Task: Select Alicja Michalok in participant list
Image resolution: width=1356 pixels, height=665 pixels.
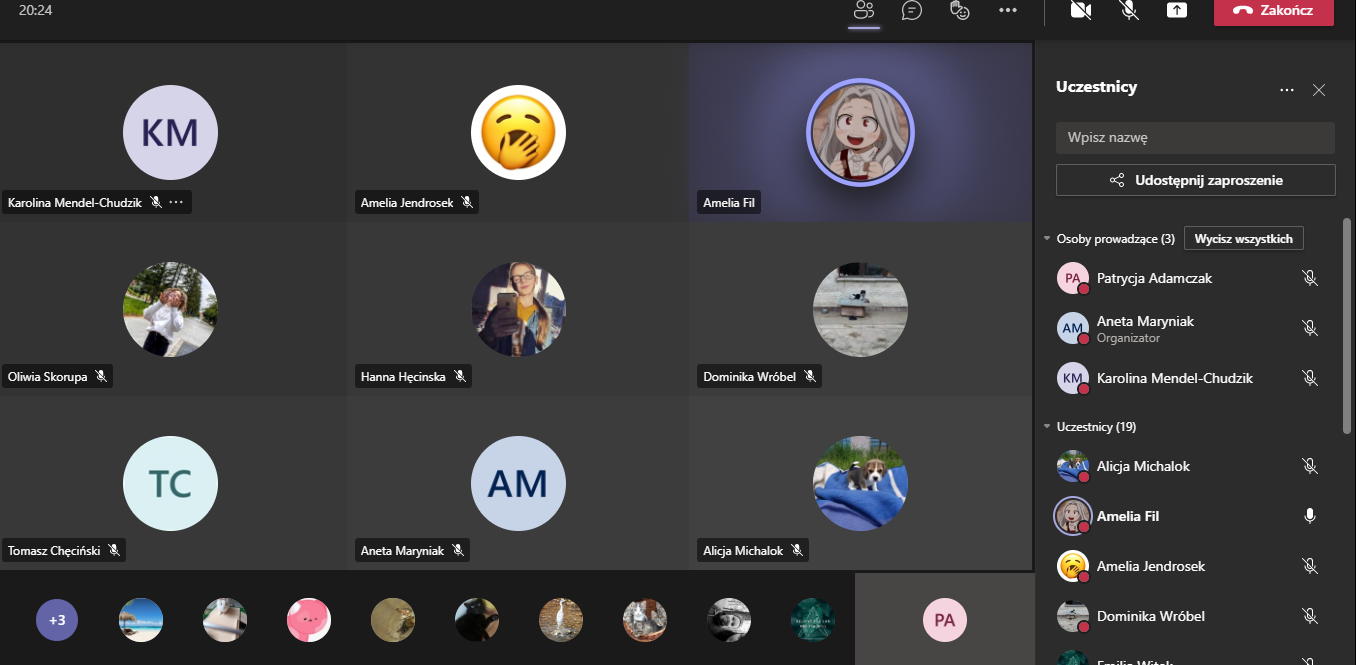Action: 1190,466
